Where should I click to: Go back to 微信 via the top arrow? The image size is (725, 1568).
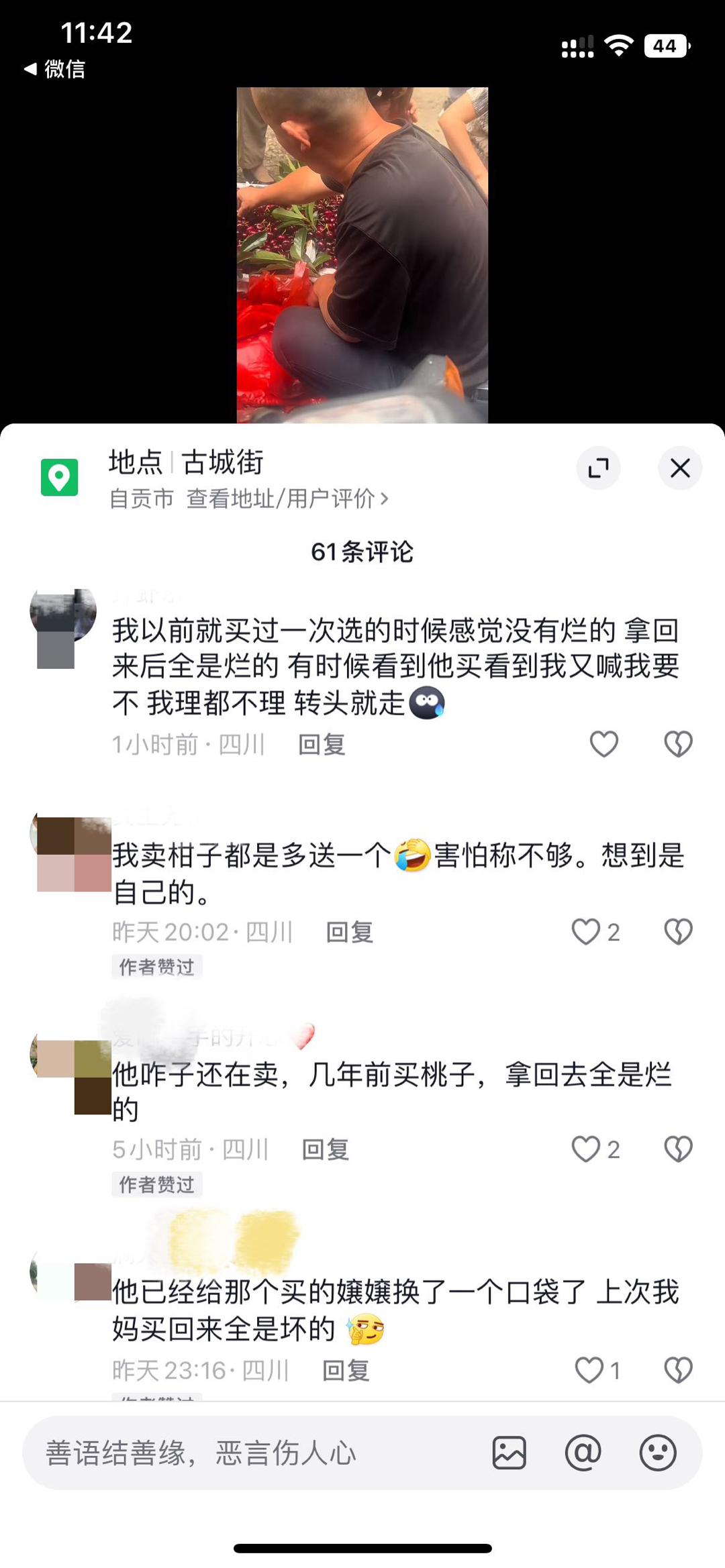(54, 68)
